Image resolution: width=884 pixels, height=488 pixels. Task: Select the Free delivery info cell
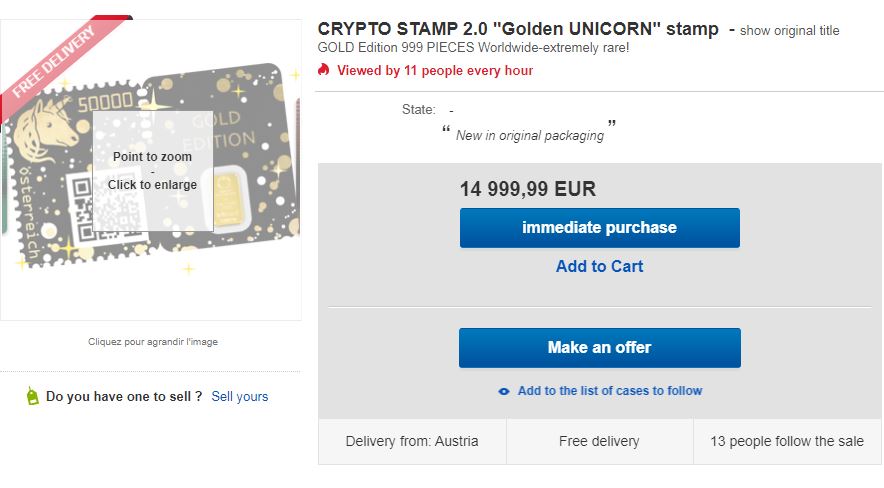tap(599, 441)
